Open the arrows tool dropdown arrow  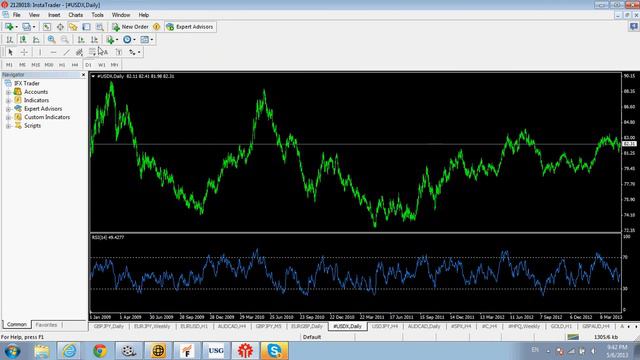pyautogui.click(x=139, y=52)
